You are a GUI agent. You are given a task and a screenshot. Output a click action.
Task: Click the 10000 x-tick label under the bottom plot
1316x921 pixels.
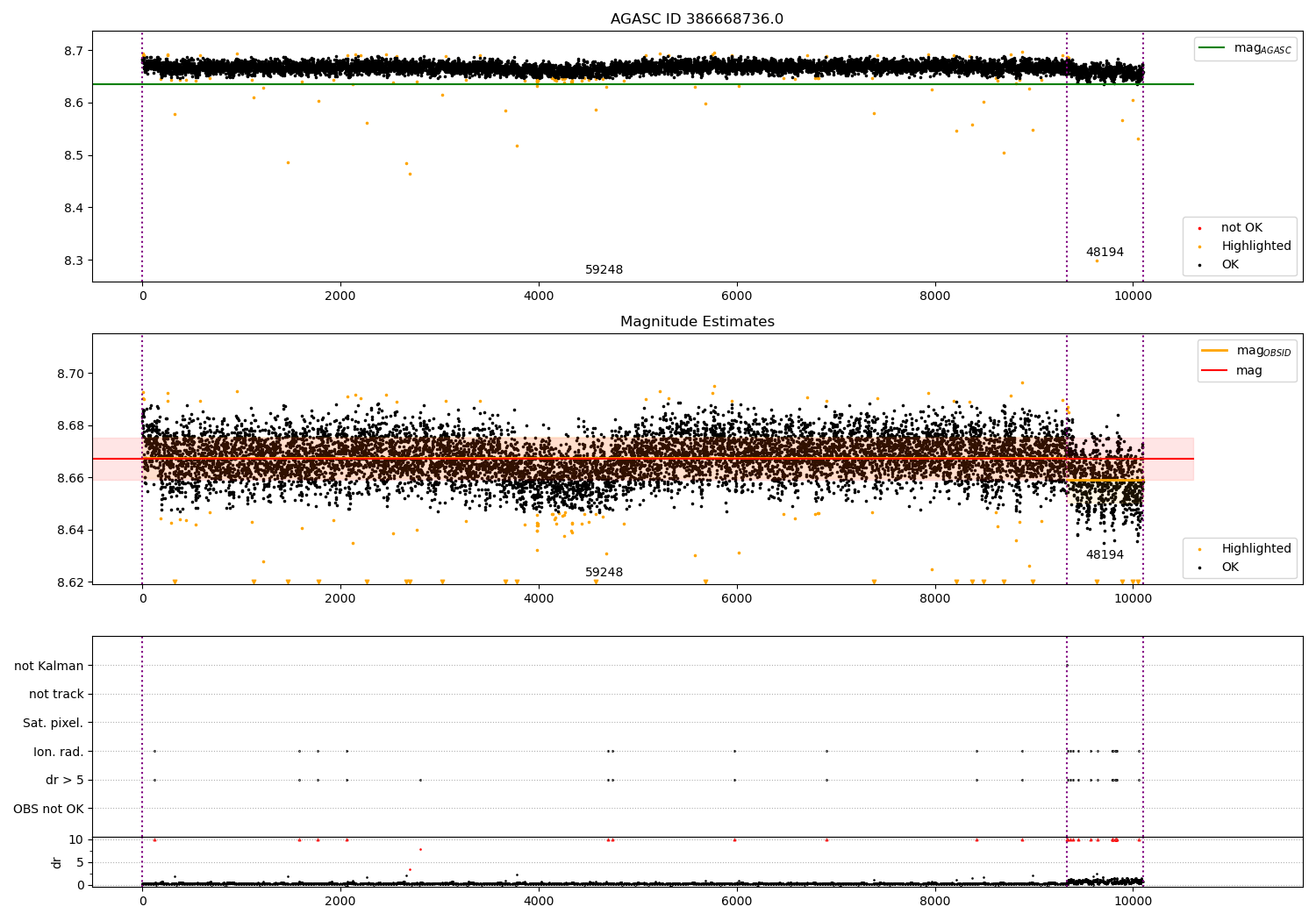coord(1133,901)
